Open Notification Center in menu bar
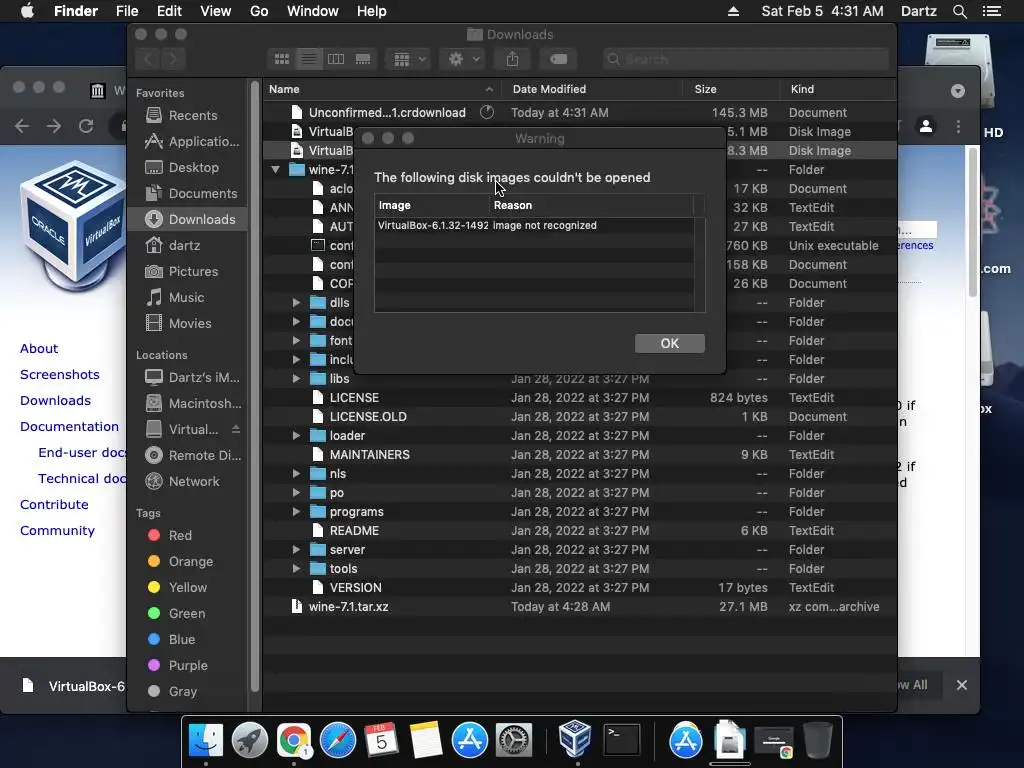The image size is (1024, 768). point(992,11)
